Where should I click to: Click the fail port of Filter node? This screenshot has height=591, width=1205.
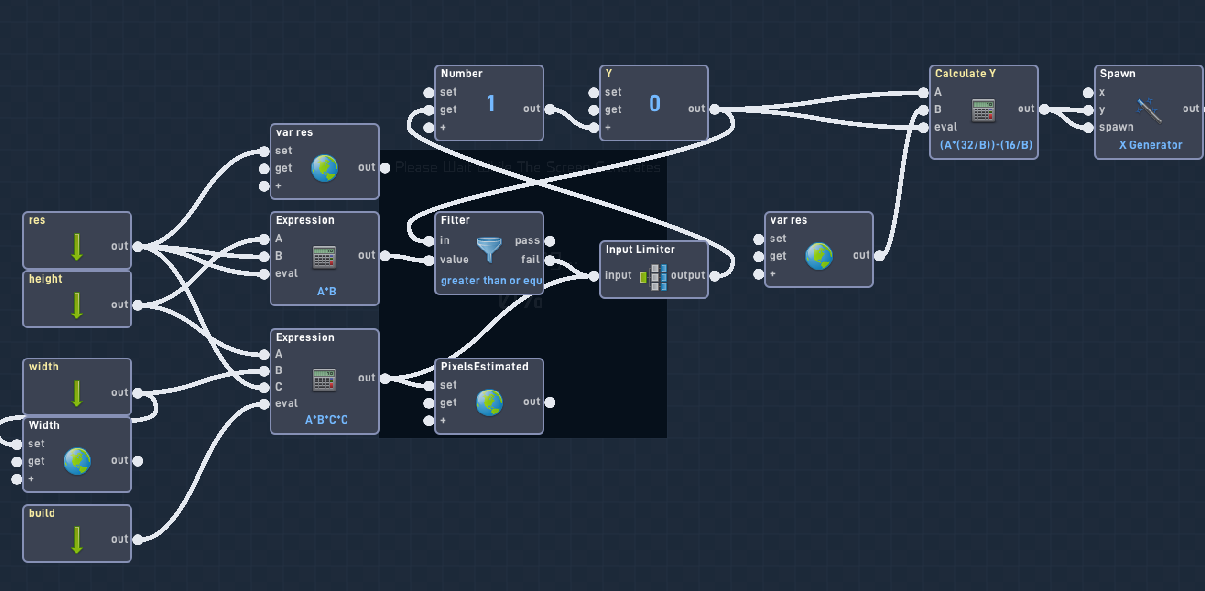[549, 259]
